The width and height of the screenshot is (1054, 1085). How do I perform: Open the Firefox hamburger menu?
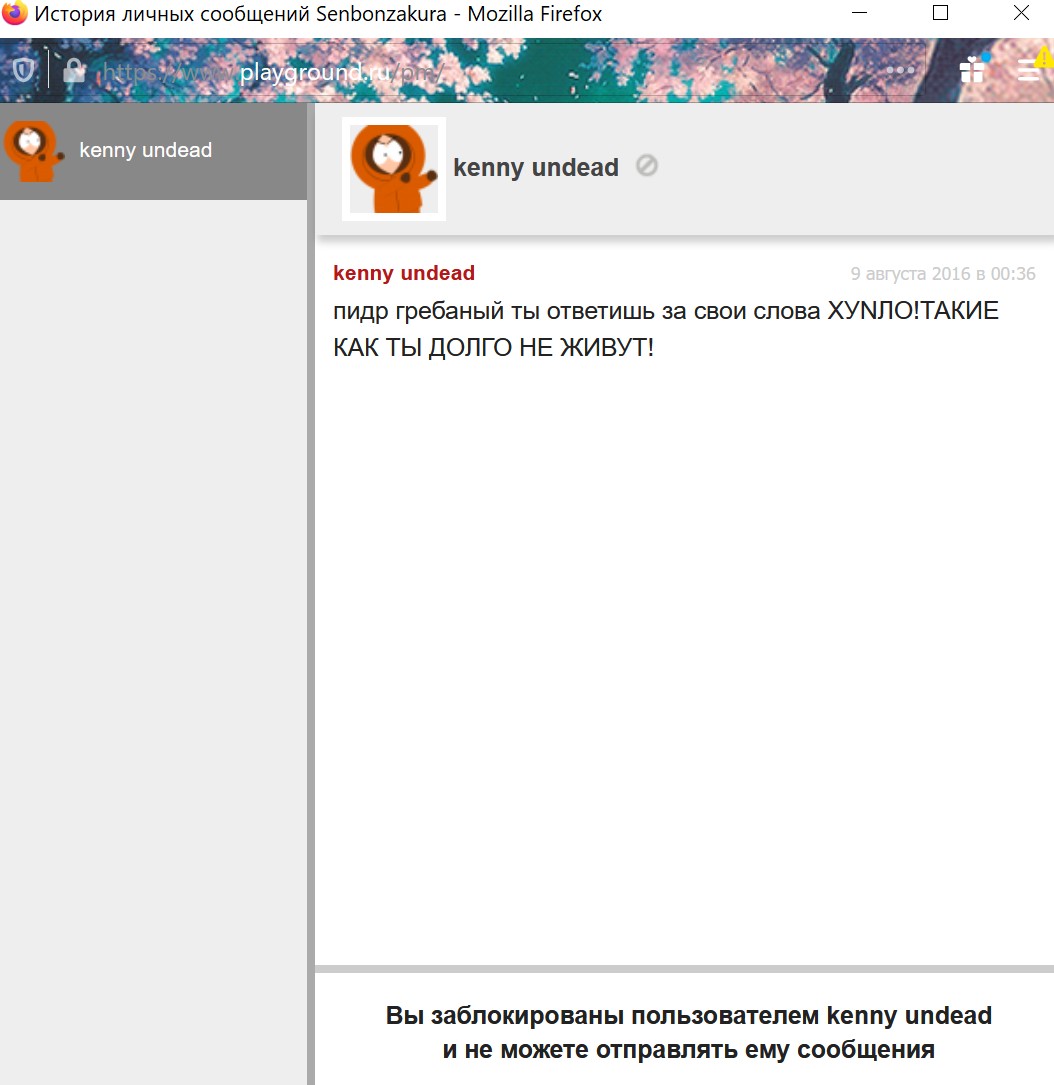click(1029, 69)
